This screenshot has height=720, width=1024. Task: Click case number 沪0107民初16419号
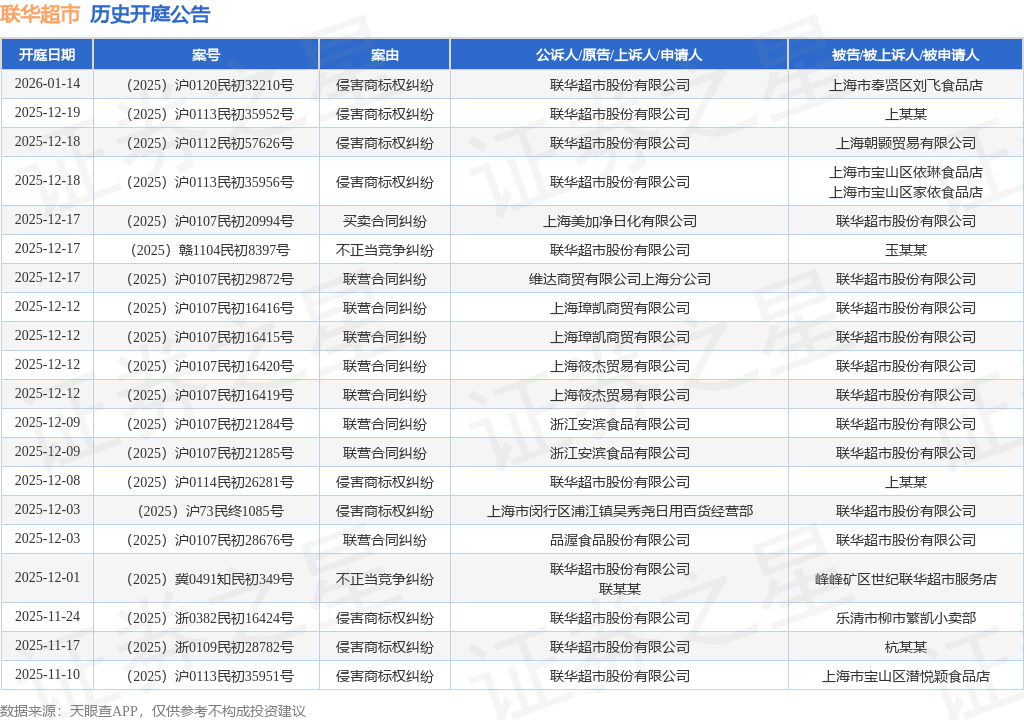coord(210,395)
